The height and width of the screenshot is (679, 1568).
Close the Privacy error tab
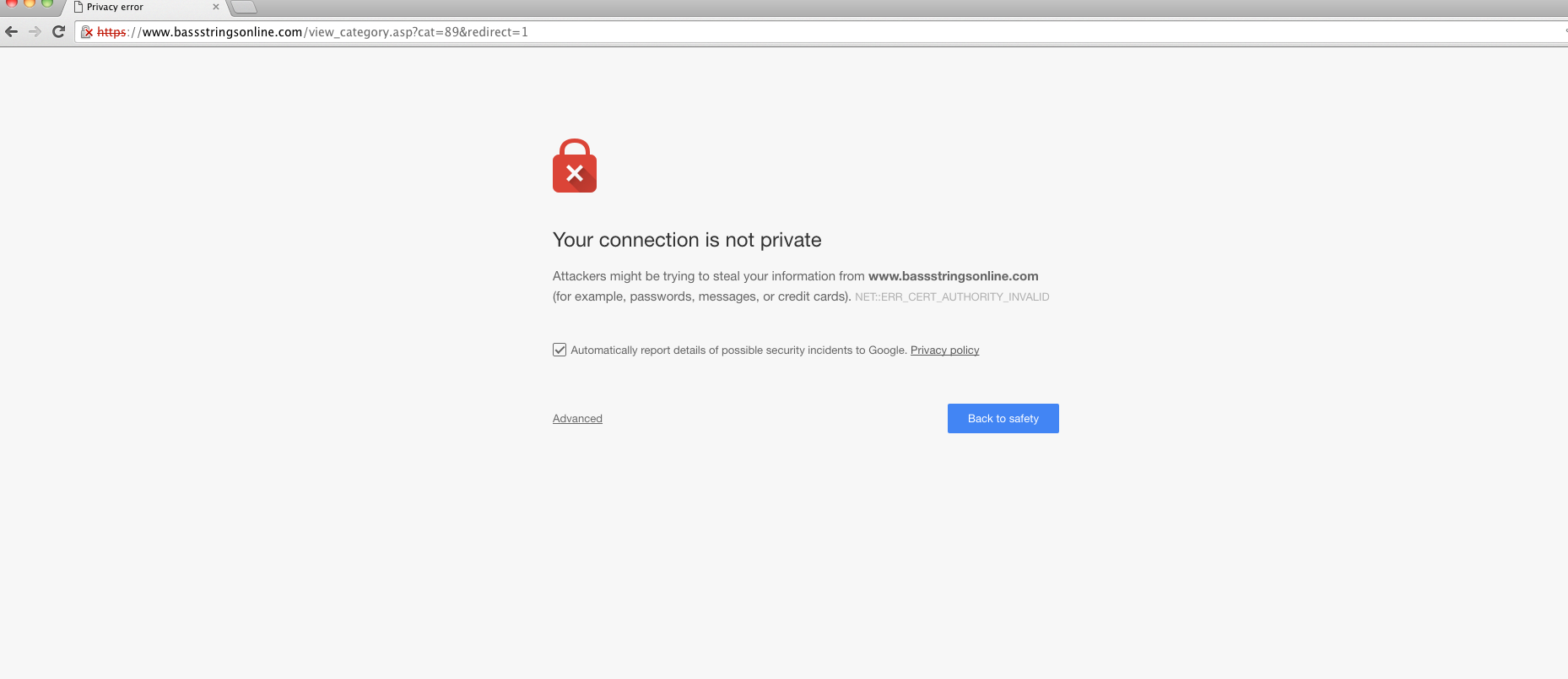click(x=216, y=7)
